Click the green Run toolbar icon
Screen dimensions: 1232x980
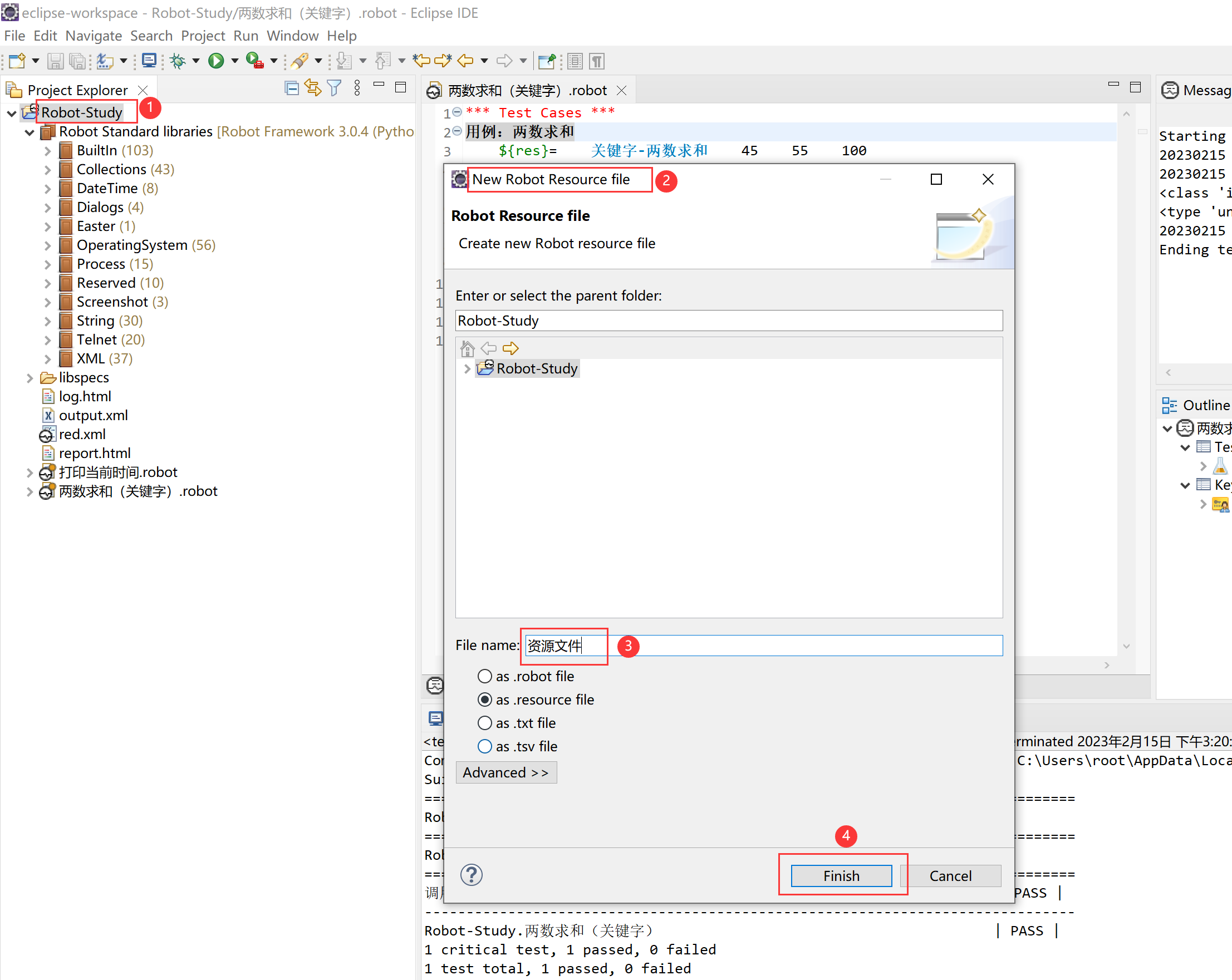(215, 61)
